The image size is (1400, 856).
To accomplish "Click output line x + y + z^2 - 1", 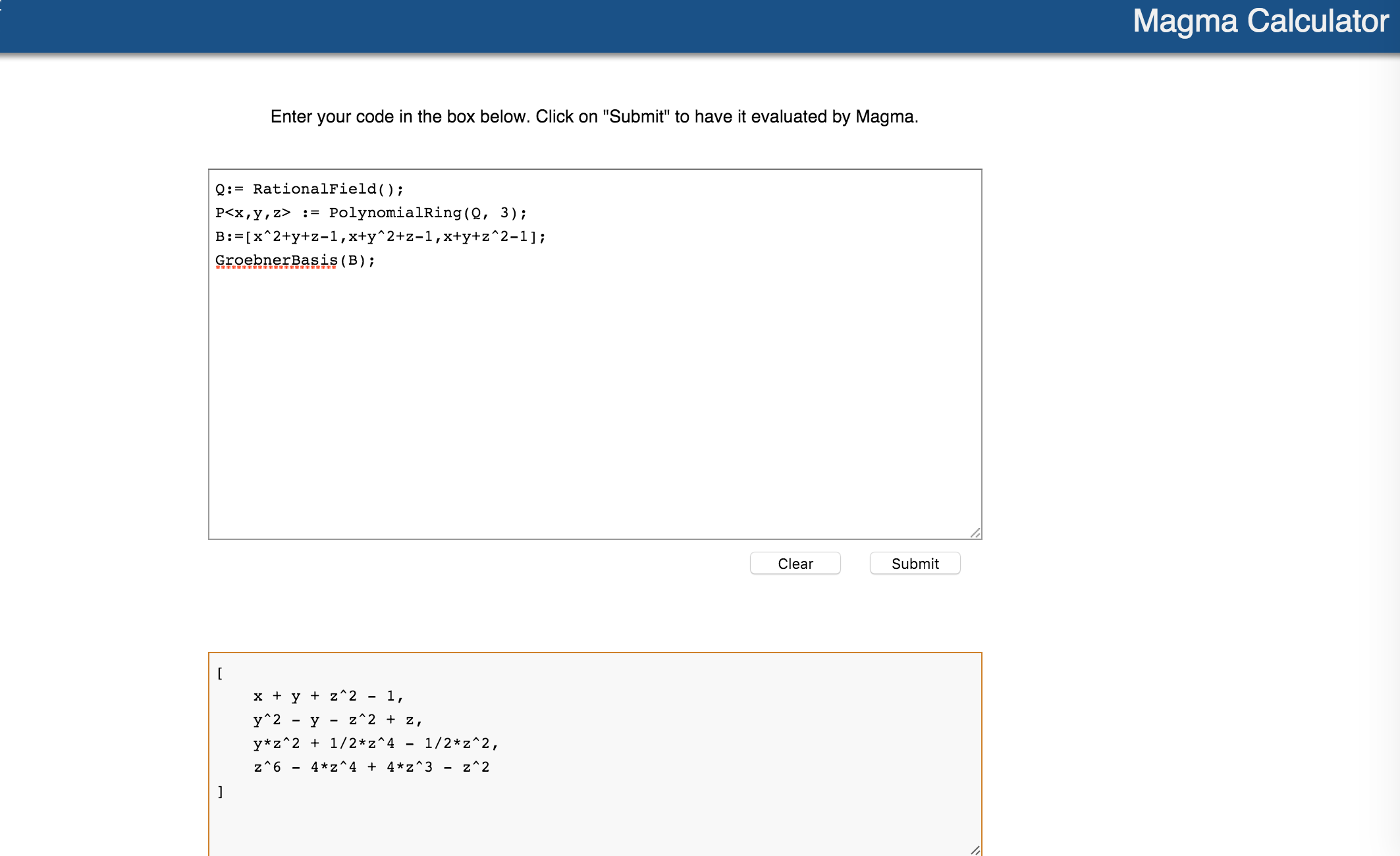I will pos(327,697).
